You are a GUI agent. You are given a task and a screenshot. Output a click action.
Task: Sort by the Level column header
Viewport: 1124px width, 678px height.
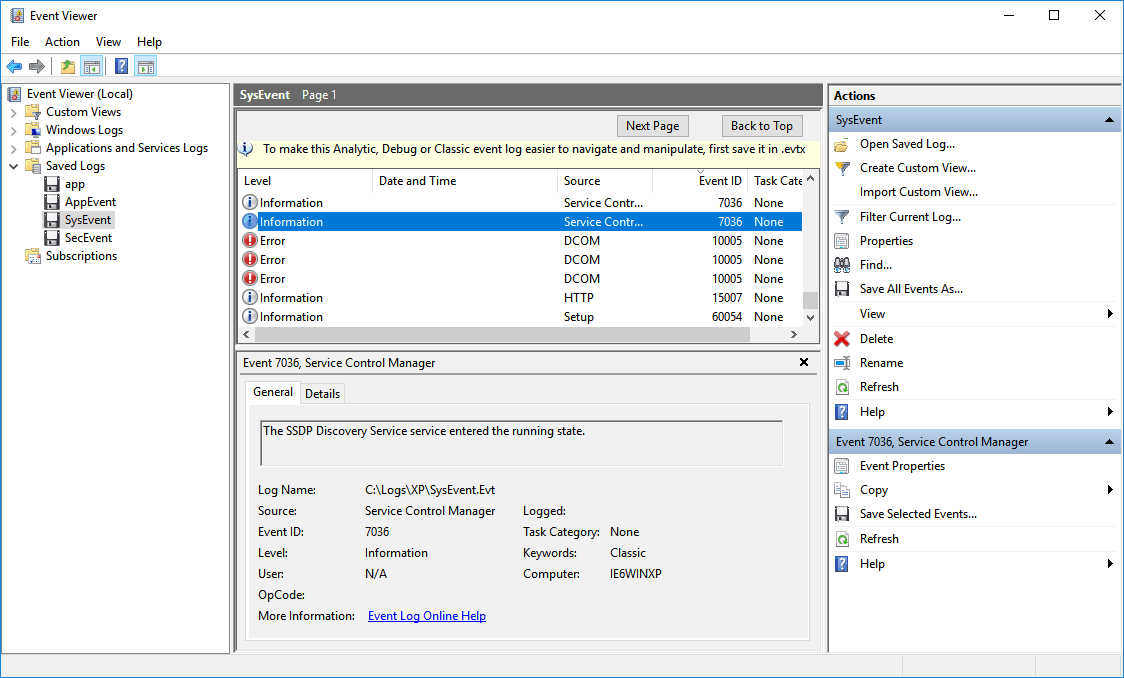click(x=305, y=181)
